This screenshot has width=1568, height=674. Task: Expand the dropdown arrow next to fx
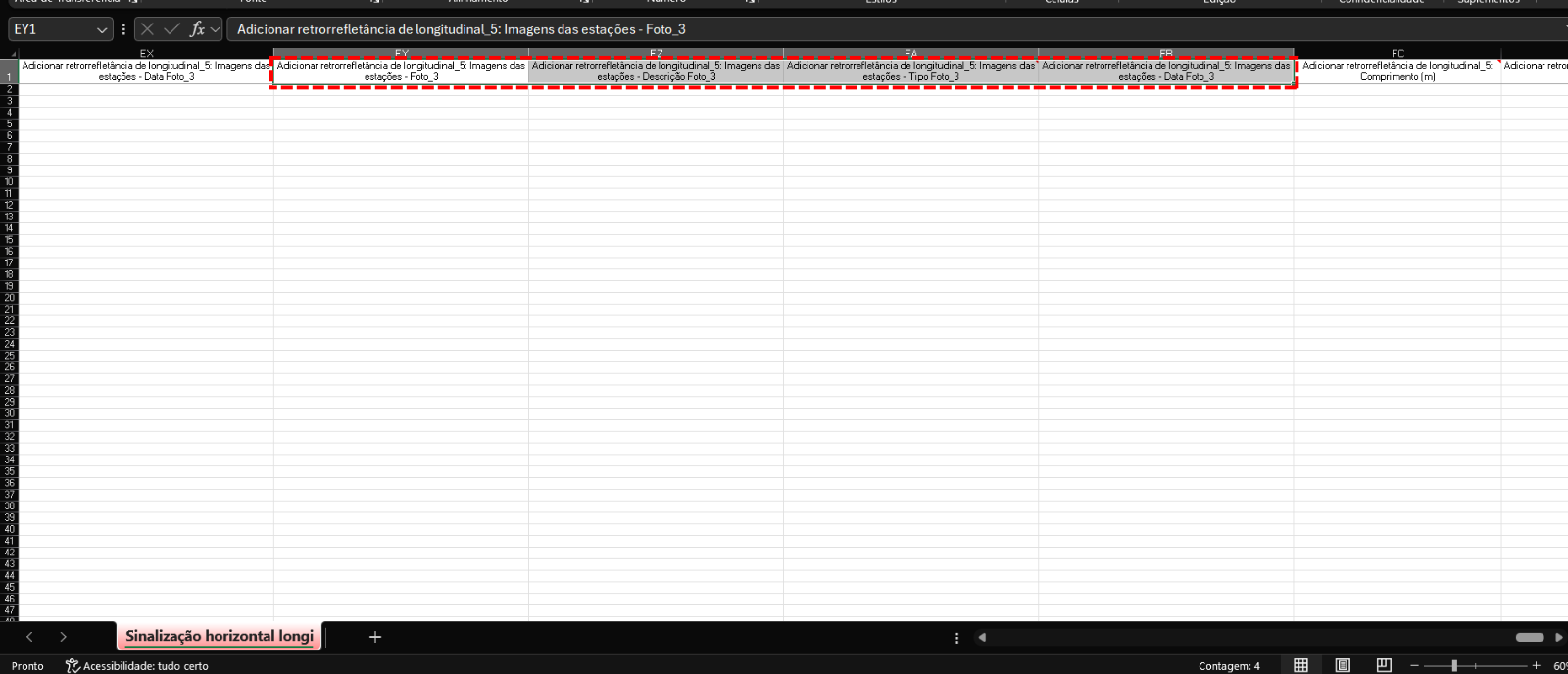point(216,30)
